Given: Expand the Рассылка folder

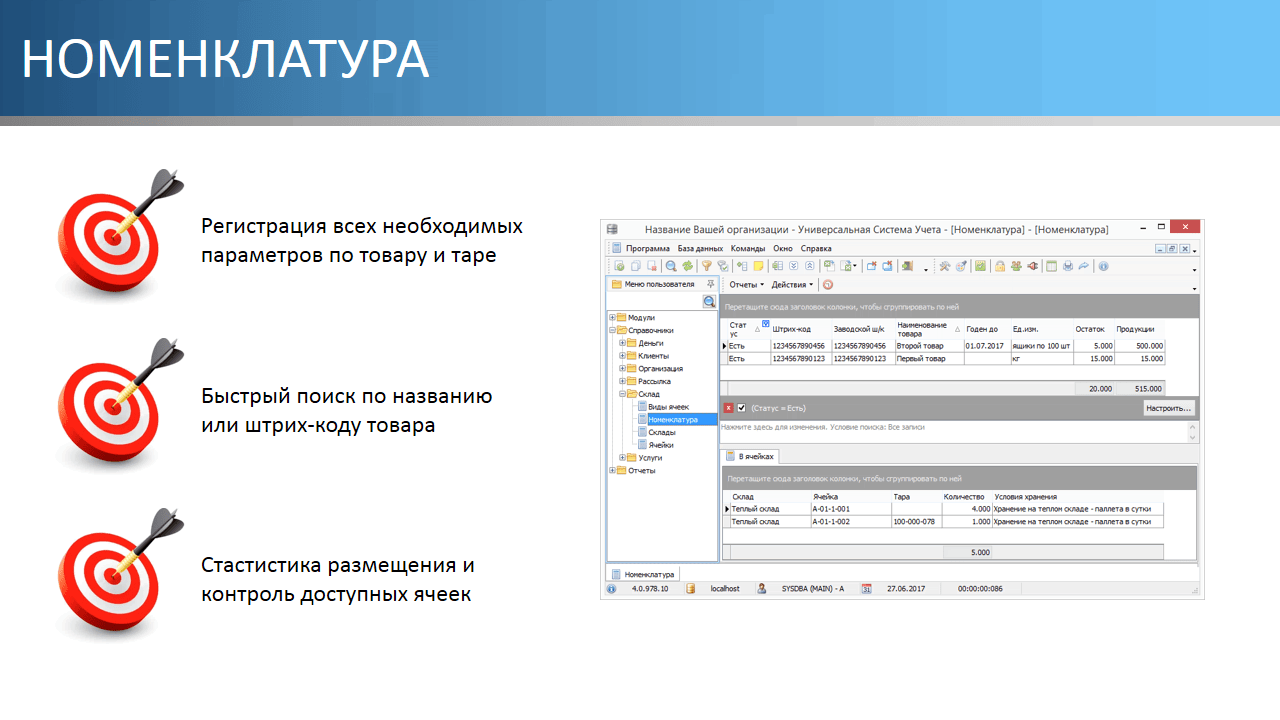Looking at the screenshot, I should [622, 381].
